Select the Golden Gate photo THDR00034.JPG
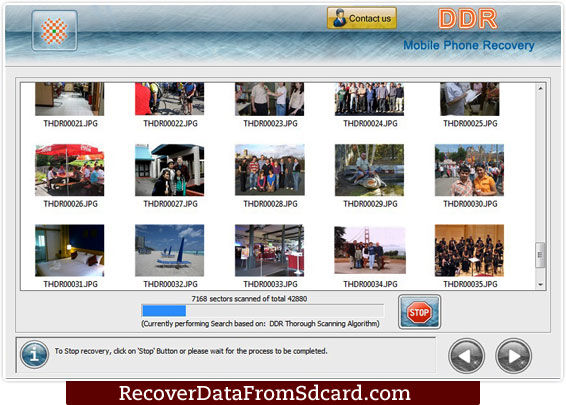The height and width of the screenshot is (405, 566). [370, 250]
